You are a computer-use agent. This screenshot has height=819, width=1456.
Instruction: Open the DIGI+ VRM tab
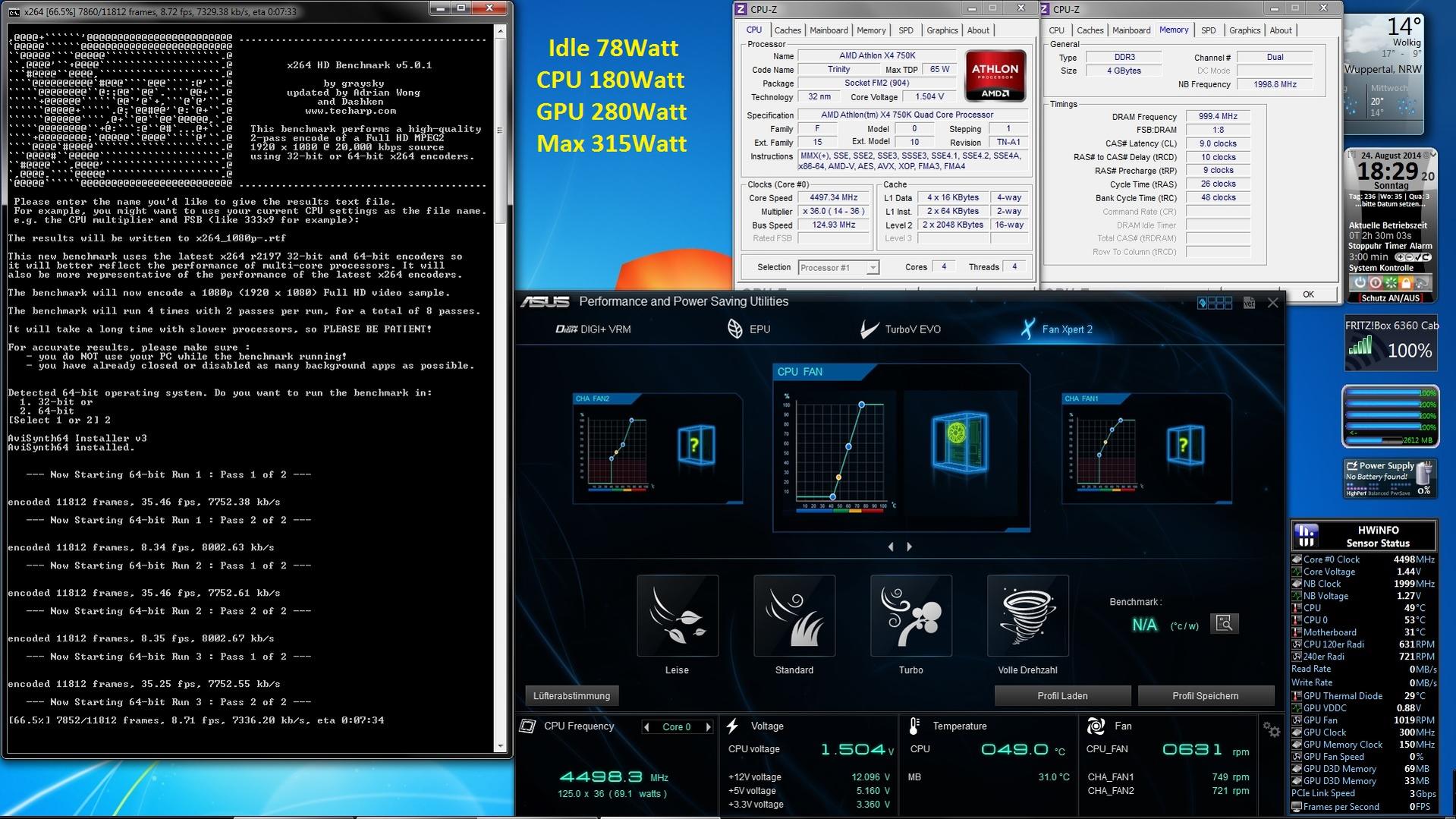click(593, 329)
